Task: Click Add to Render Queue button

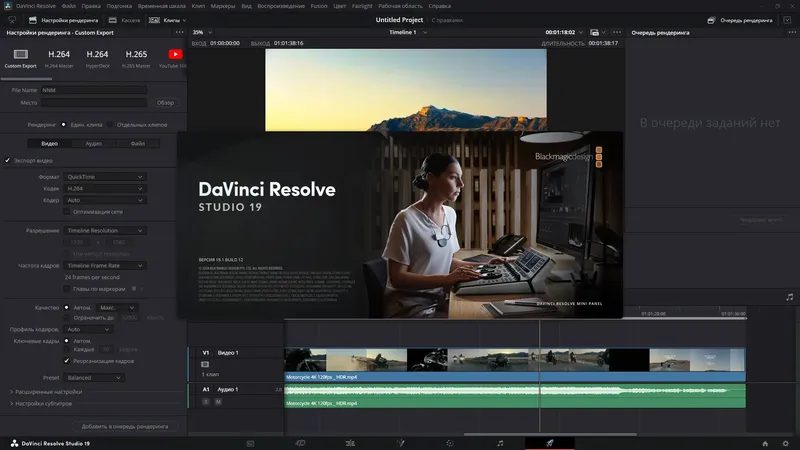Action: pos(124,426)
